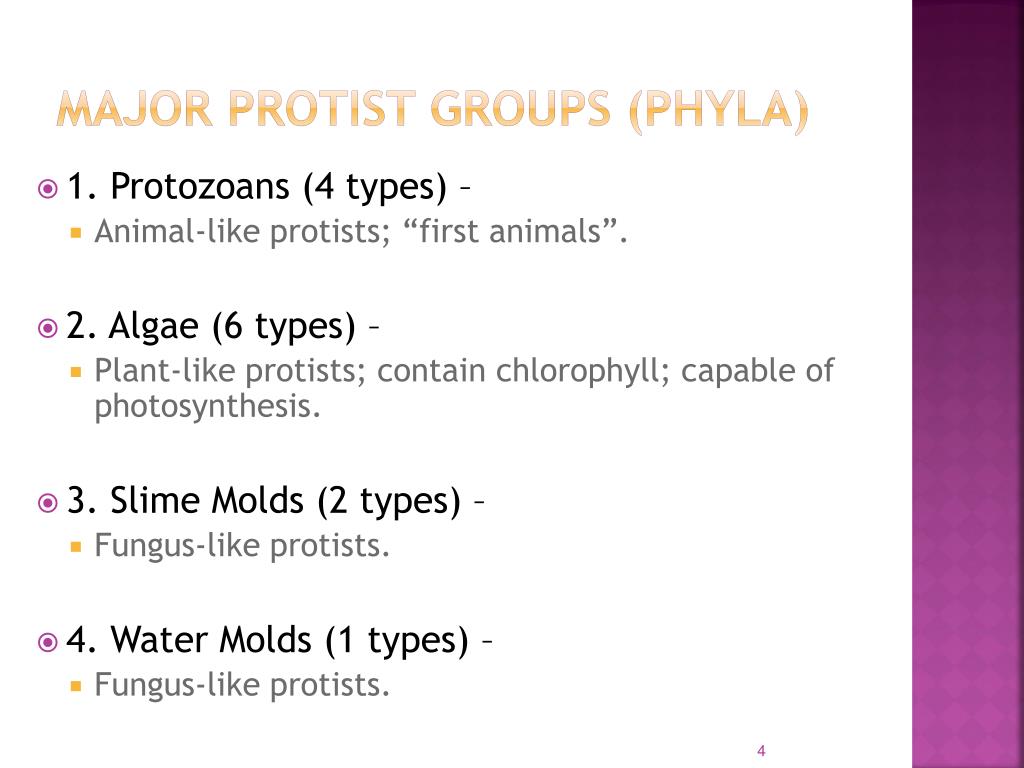Click the slide number 4
This screenshot has width=1024, height=768.
[x=761, y=751]
